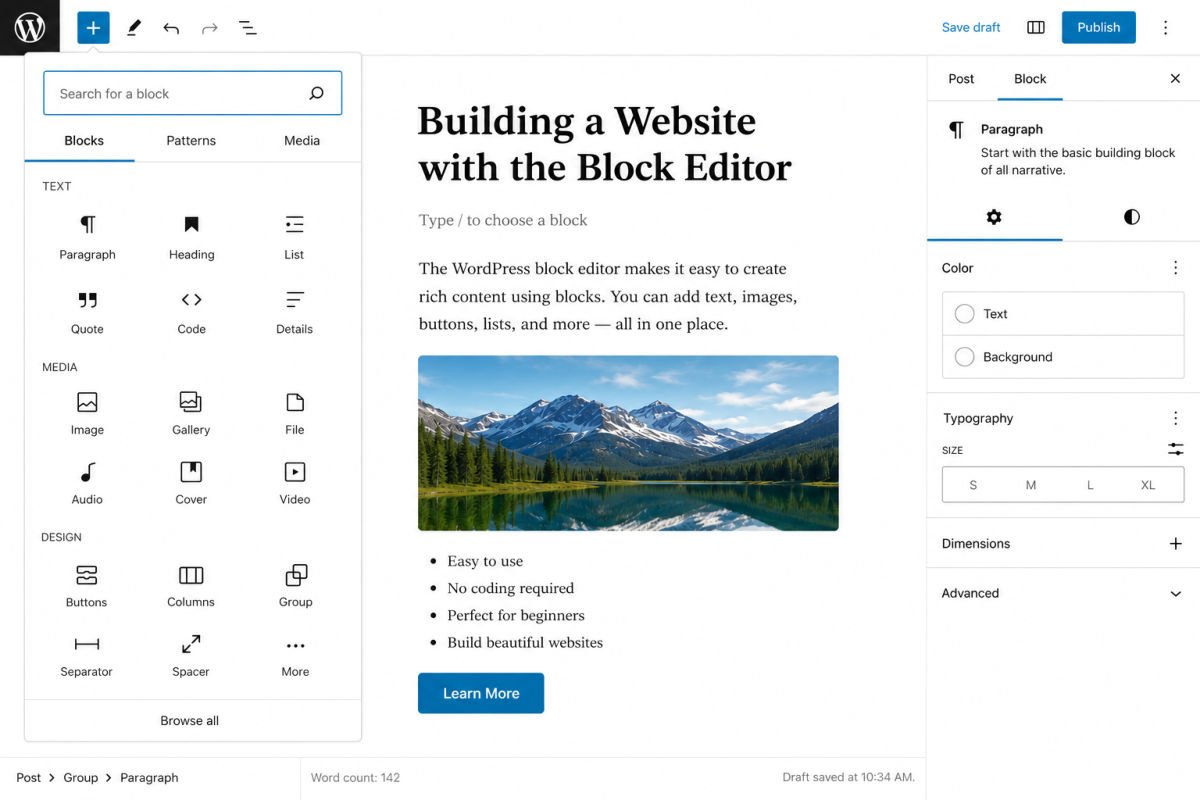Open Dimensions options with plus icon

[1176, 544]
